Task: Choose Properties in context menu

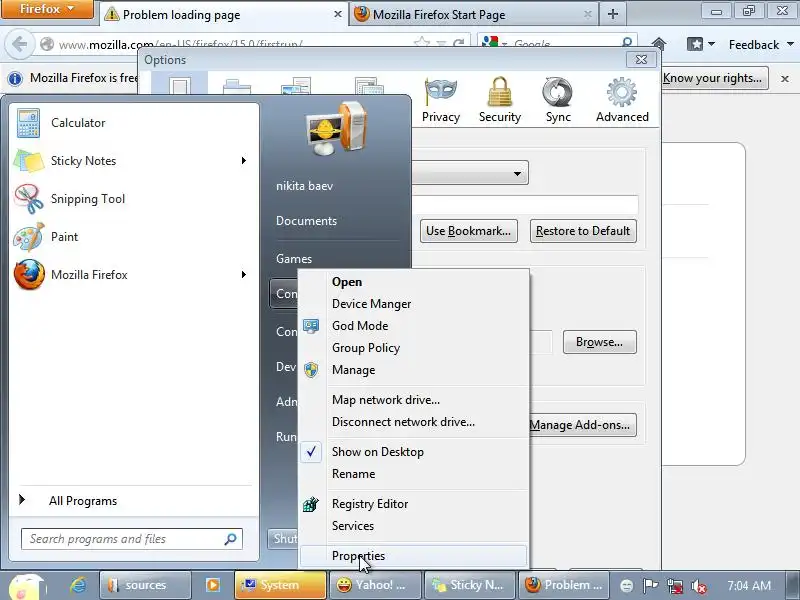Action: [413, 556]
